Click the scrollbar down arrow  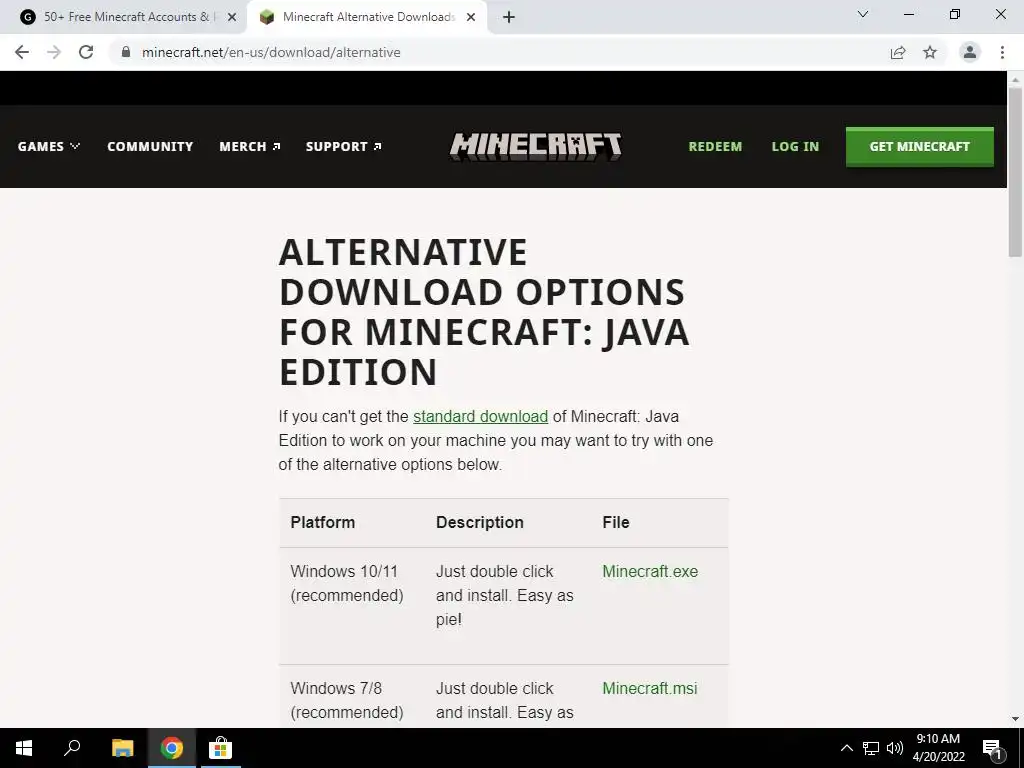click(x=1015, y=719)
